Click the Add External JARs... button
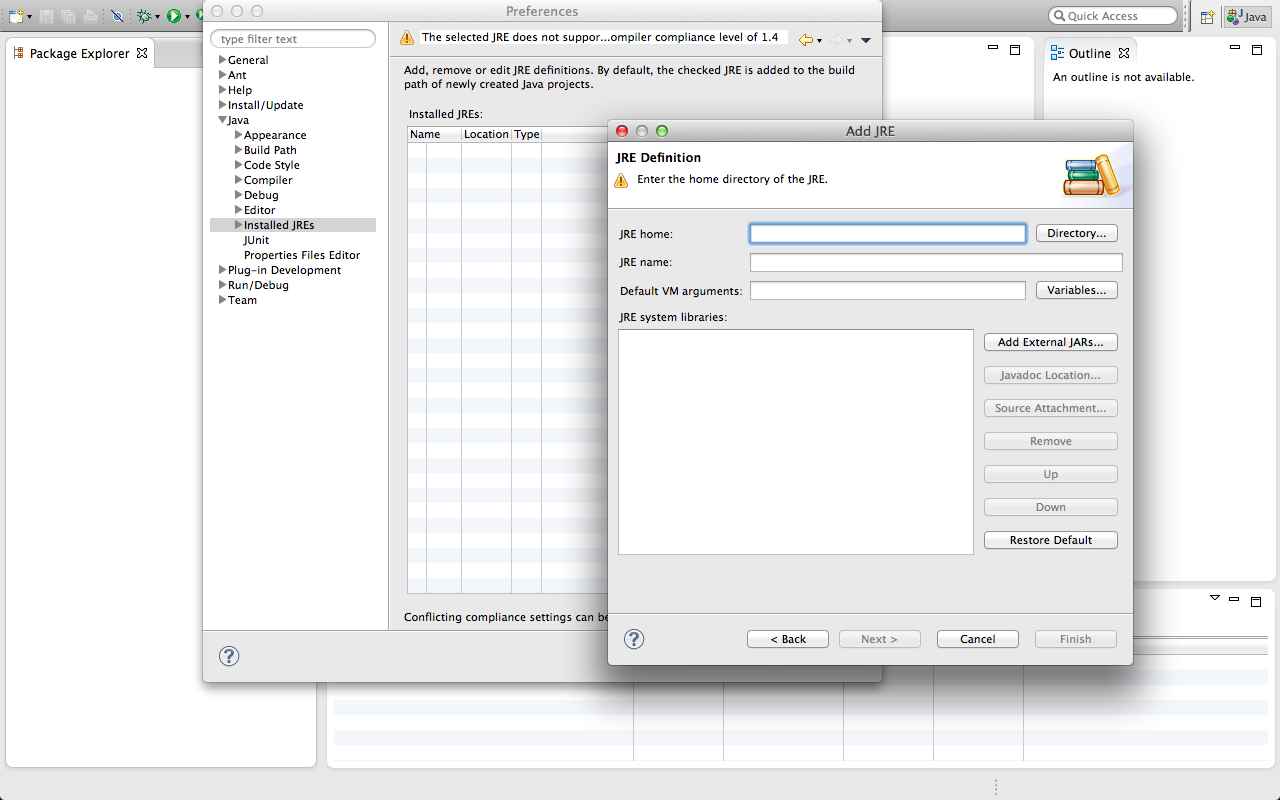1280x800 pixels. pyautogui.click(x=1050, y=342)
